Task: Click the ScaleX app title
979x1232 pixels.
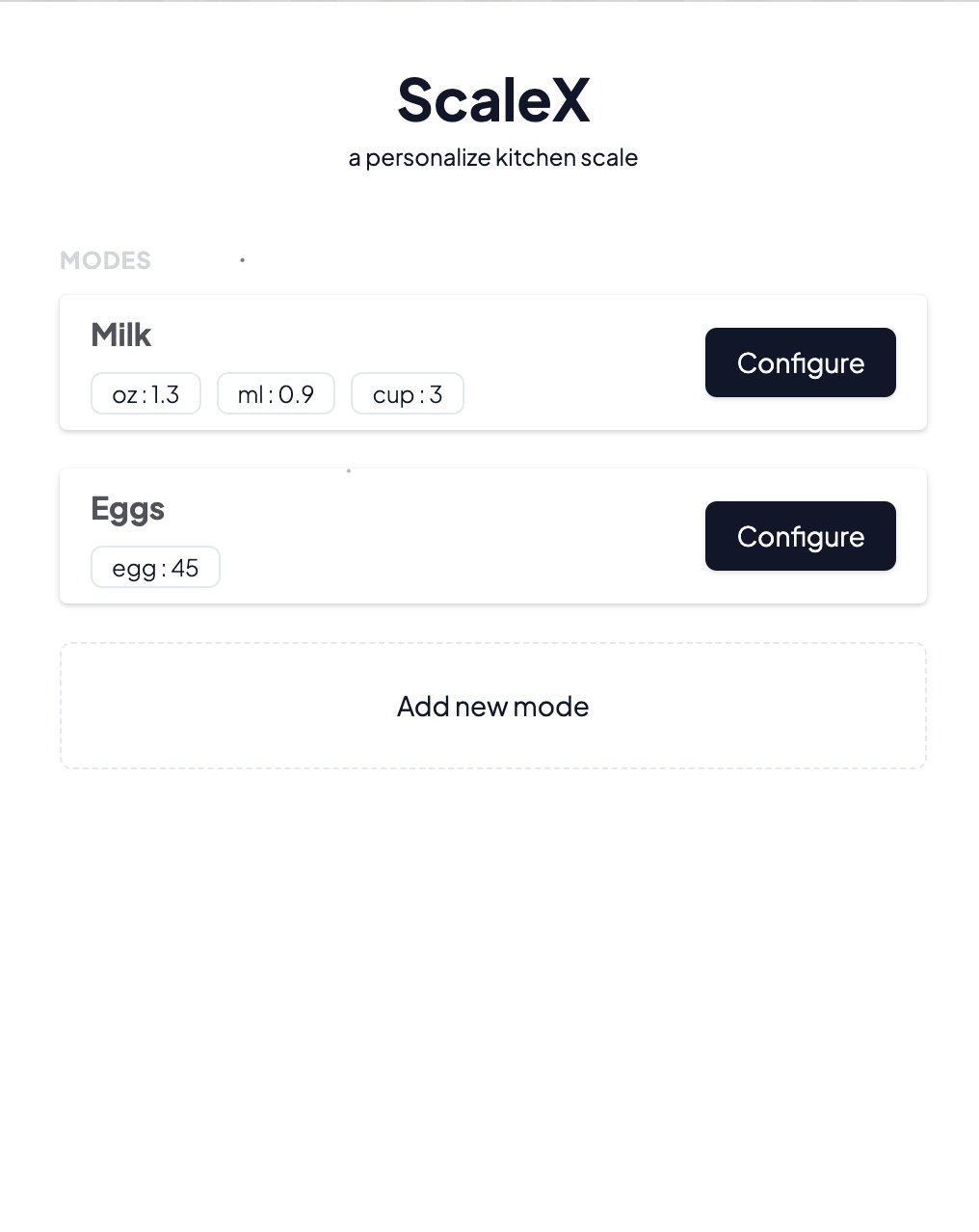Action: (493, 99)
